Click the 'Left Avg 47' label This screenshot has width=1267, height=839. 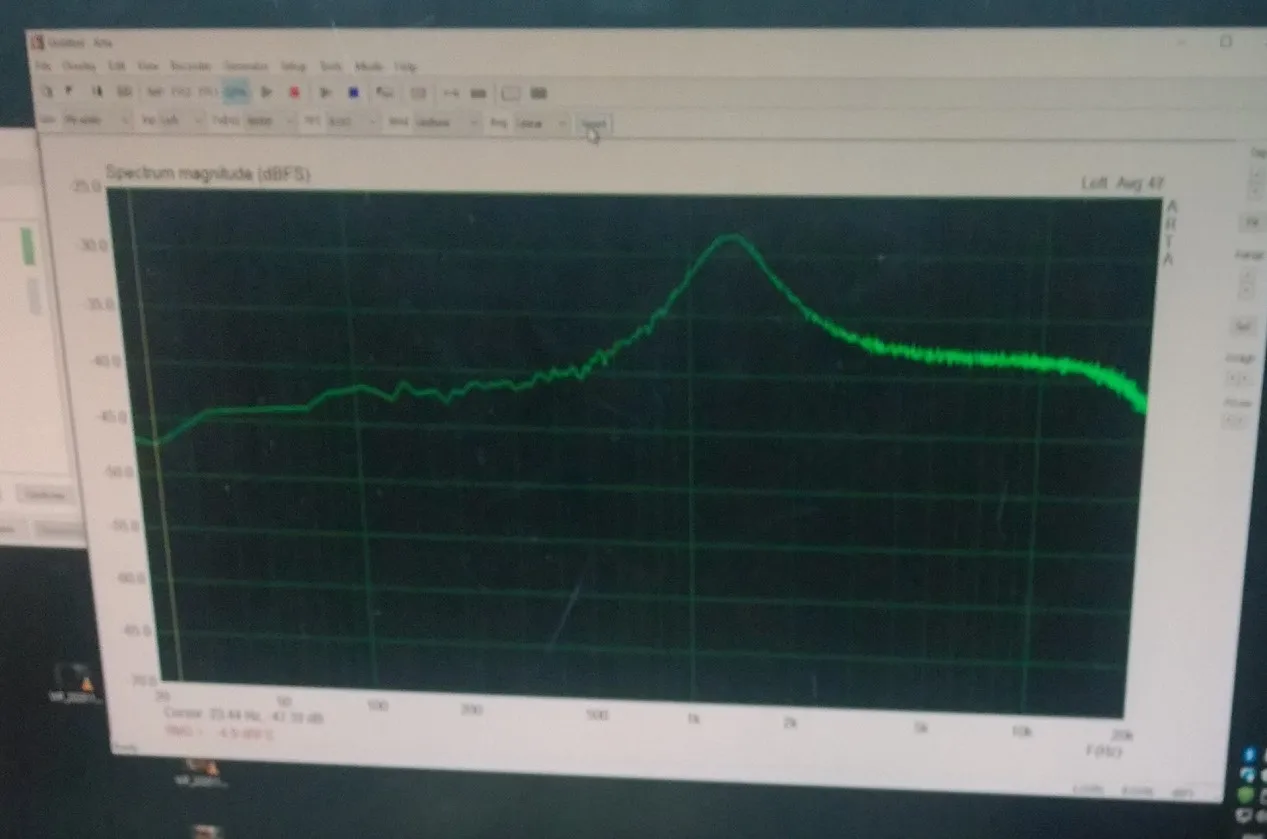(x=1121, y=183)
